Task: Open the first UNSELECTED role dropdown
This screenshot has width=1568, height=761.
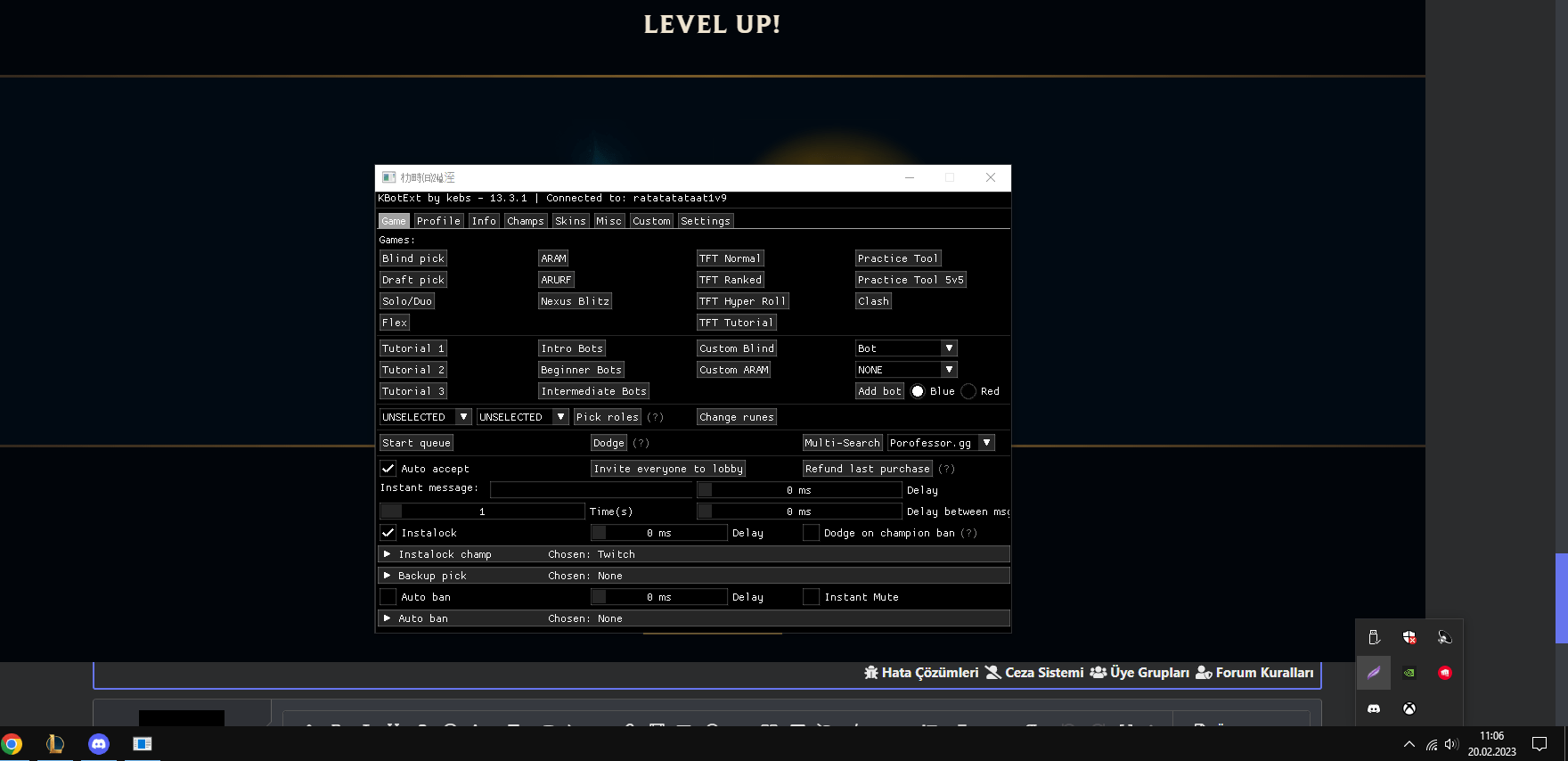Action: [x=426, y=417]
